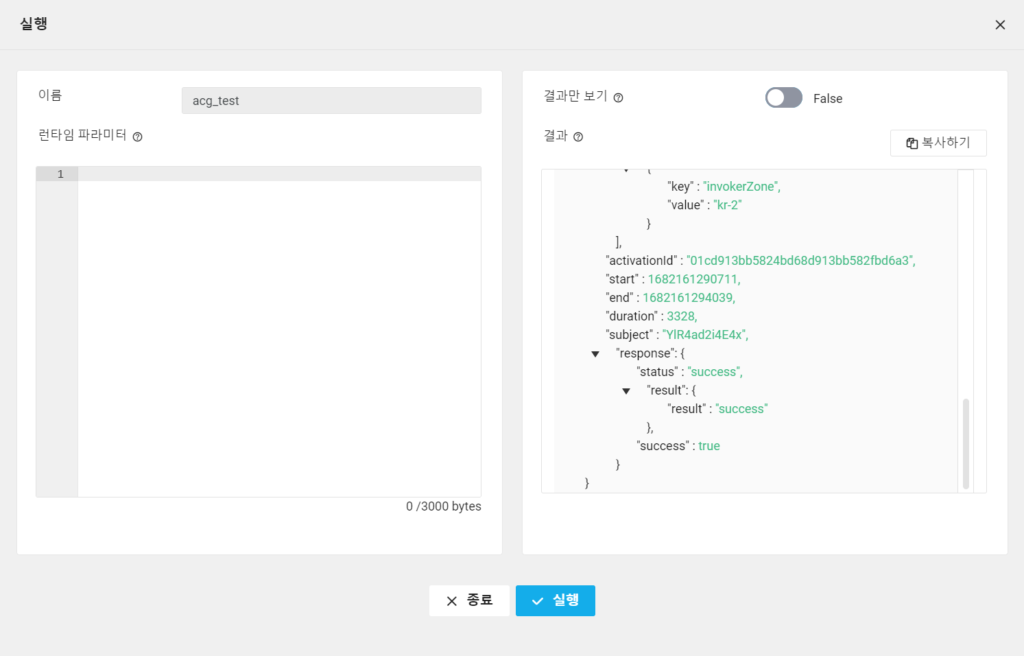
Task: Toggle the 결과만 보기 switch
Action: (783, 98)
